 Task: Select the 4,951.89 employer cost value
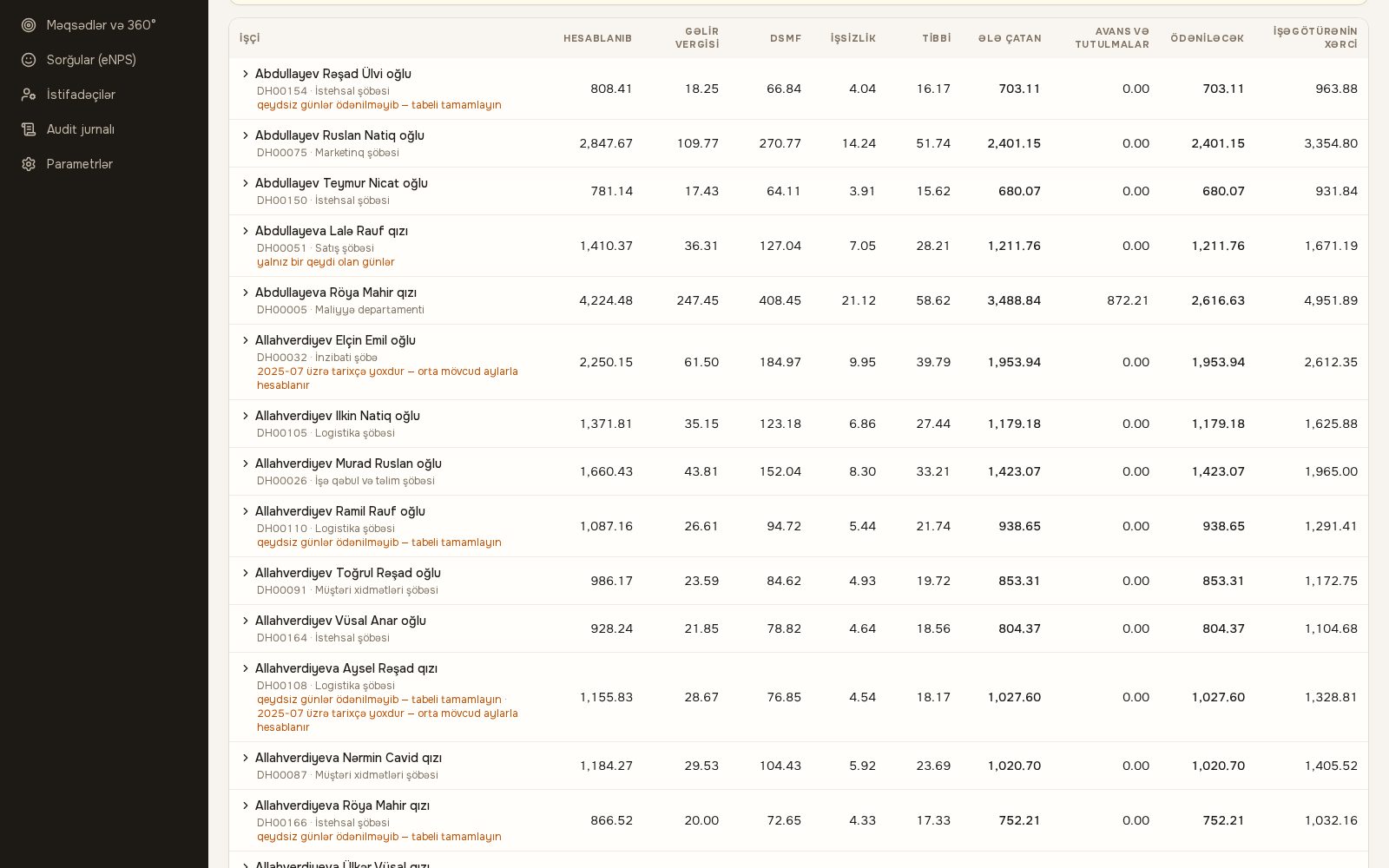pyautogui.click(x=1331, y=300)
